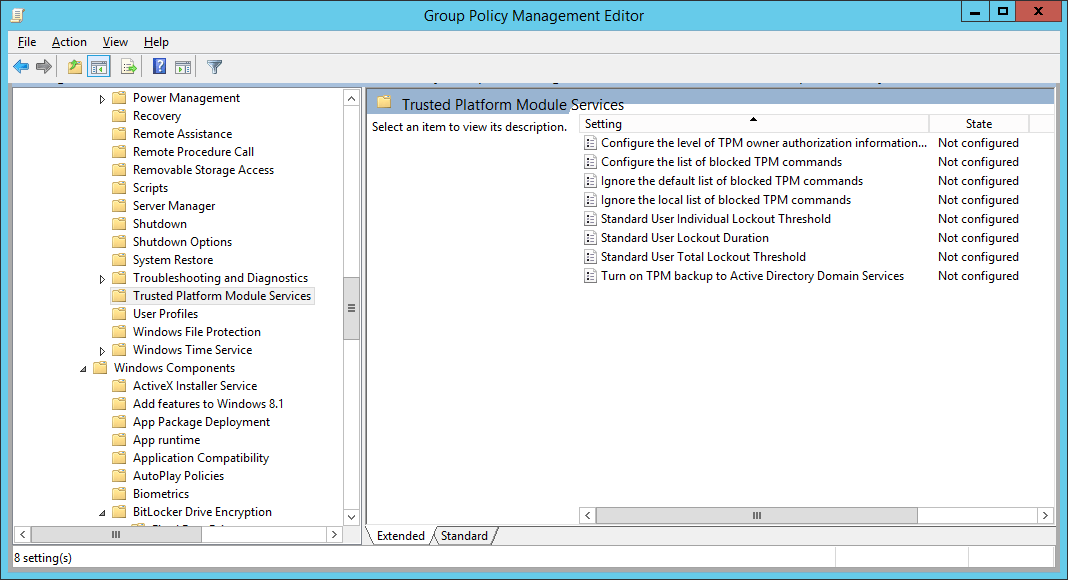The image size is (1068, 580).
Task: Expand the Troubleshooting and Diagnostics node
Action: (101, 277)
